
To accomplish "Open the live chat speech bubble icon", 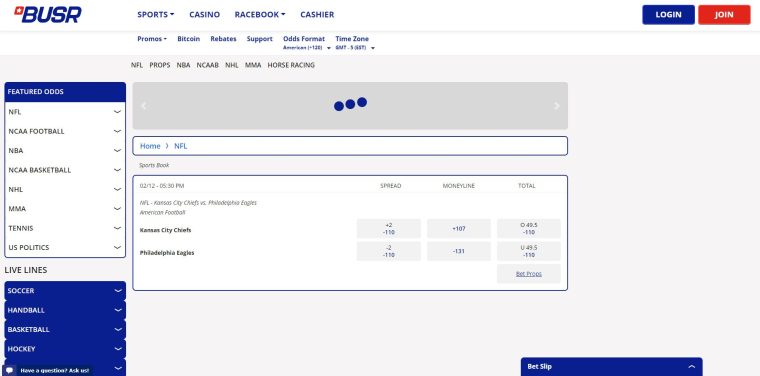I will point(9,370).
